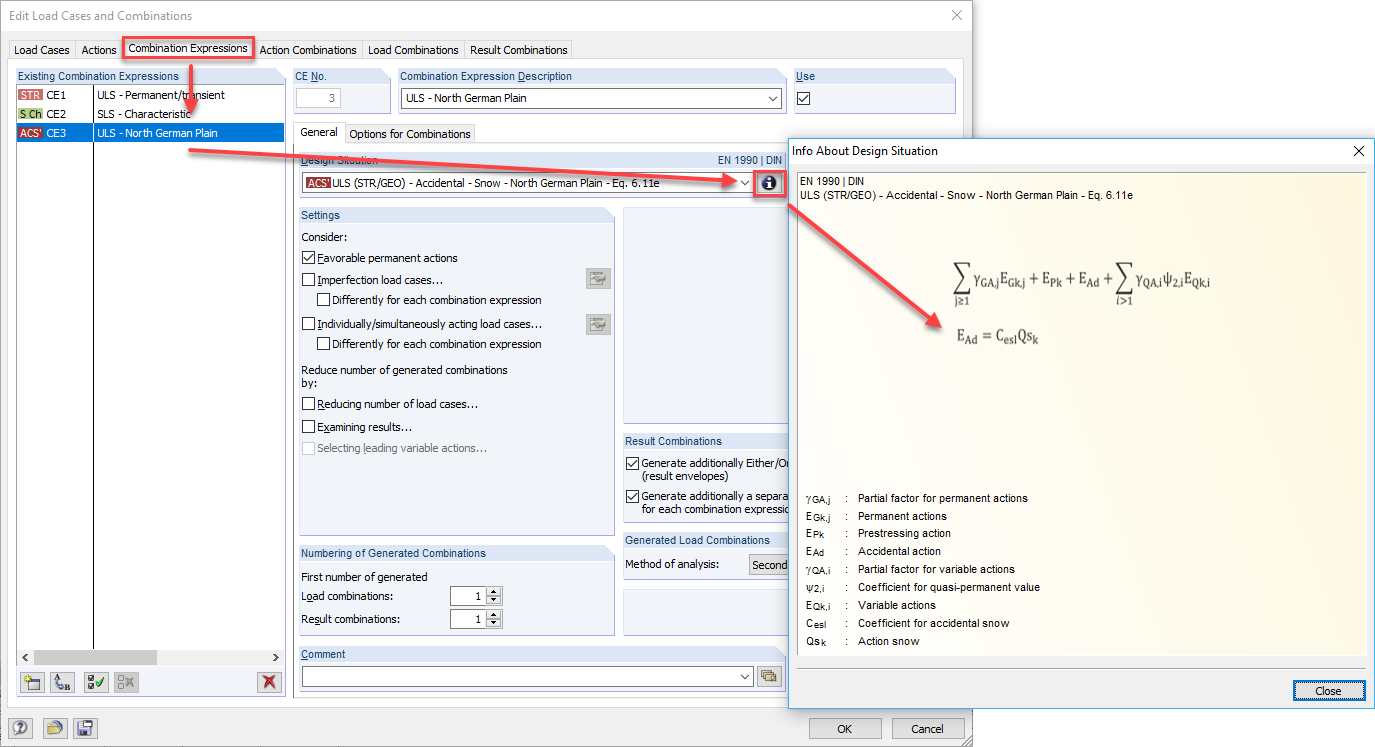The width and height of the screenshot is (1375, 747).
Task: Uncheck Generate additionally Either/Or result combination
Action: [x=632, y=464]
